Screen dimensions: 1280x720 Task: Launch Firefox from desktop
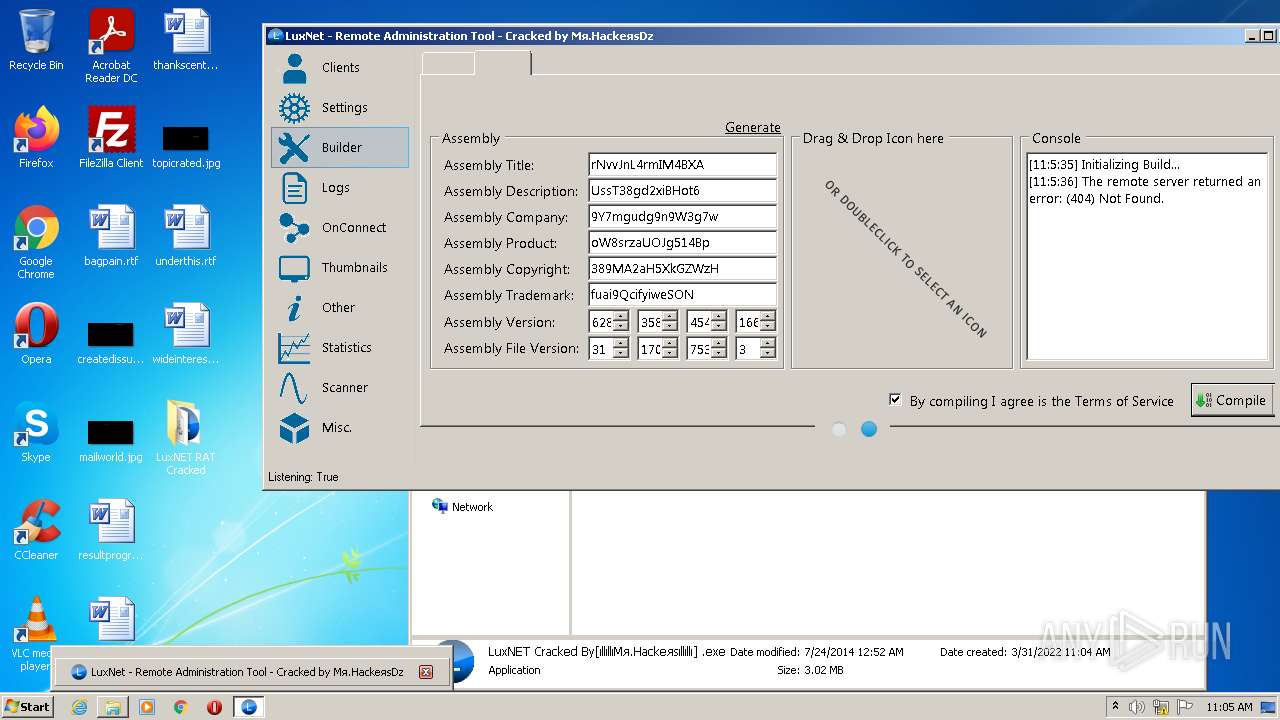coord(36,137)
